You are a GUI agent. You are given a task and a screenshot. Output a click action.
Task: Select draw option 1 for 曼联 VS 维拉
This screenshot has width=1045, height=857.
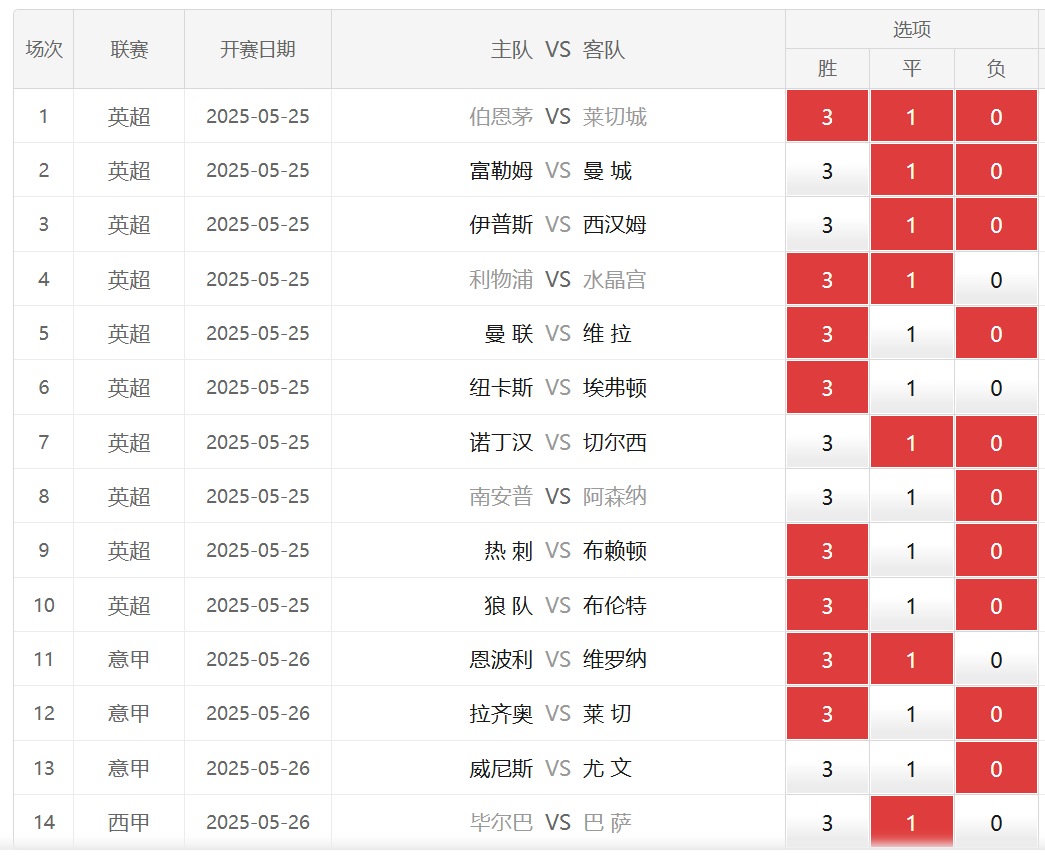click(912, 333)
